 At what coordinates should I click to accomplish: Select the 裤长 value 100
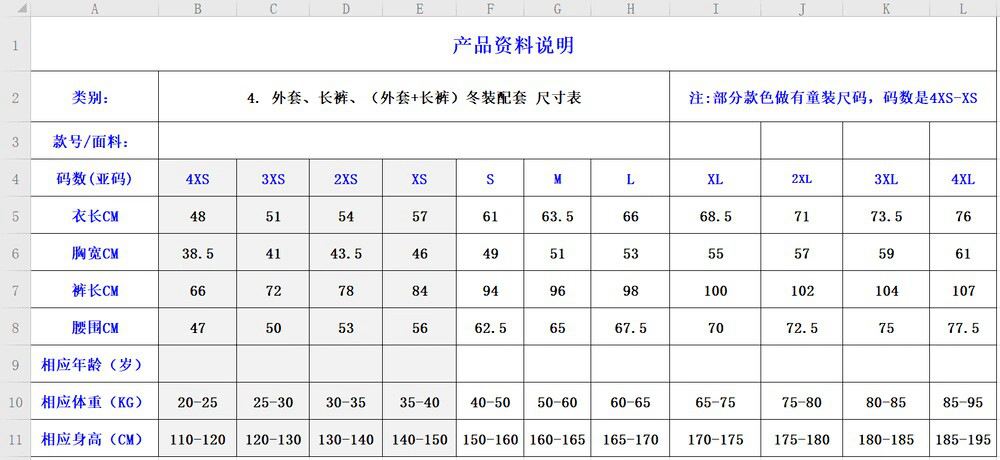pyautogui.click(x=715, y=290)
